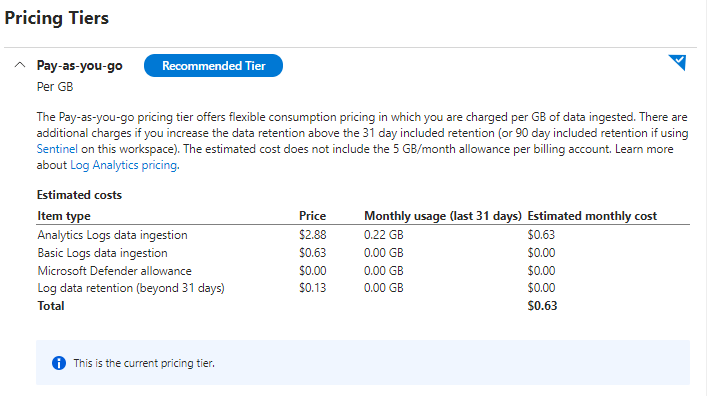Select the Microsoft Defender allowance row
The height and width of the screenshot is (396, 707).
click(x=363, y=271)
